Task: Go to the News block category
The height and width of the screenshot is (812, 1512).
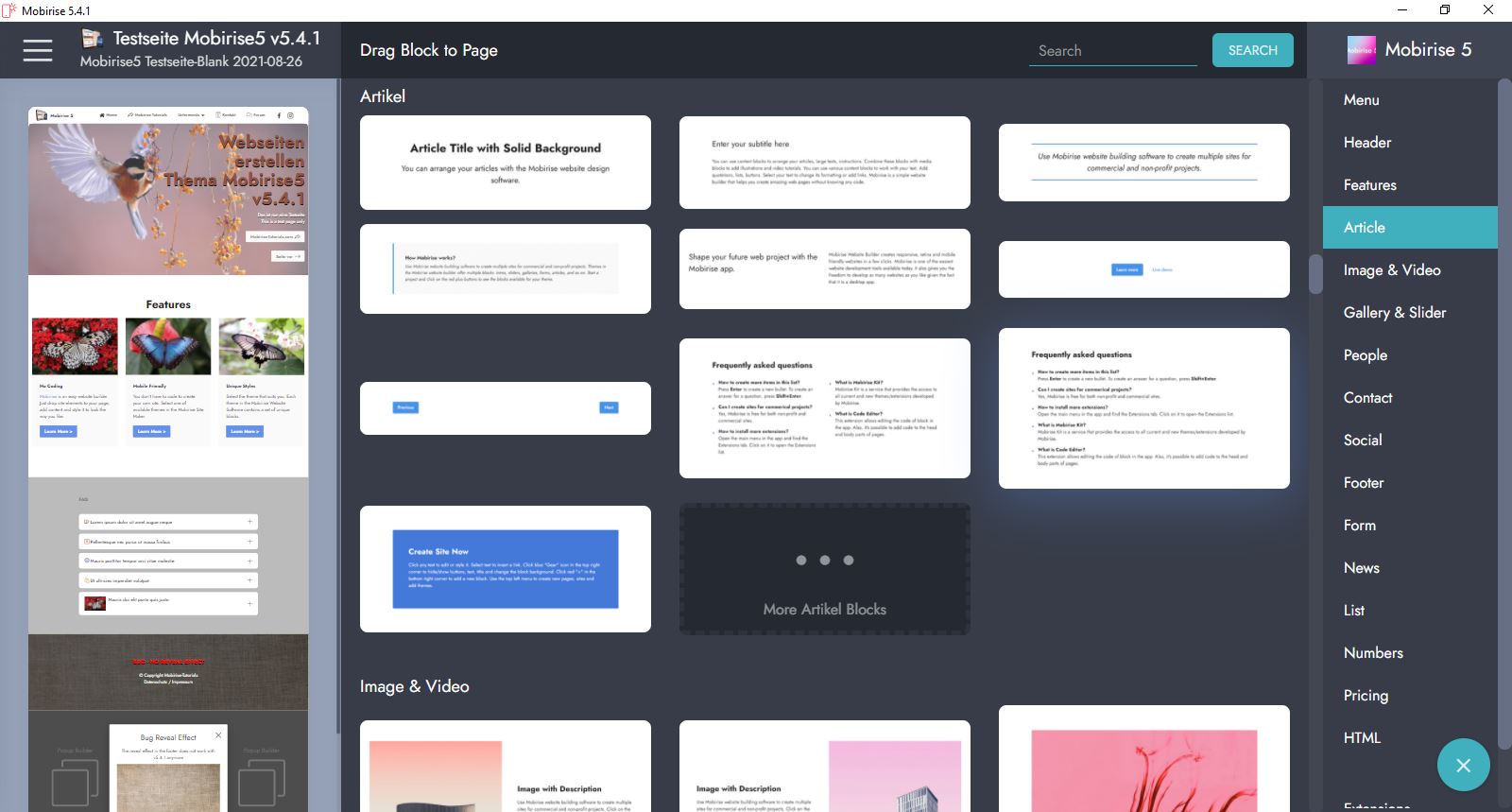Action: point(1410,567)
